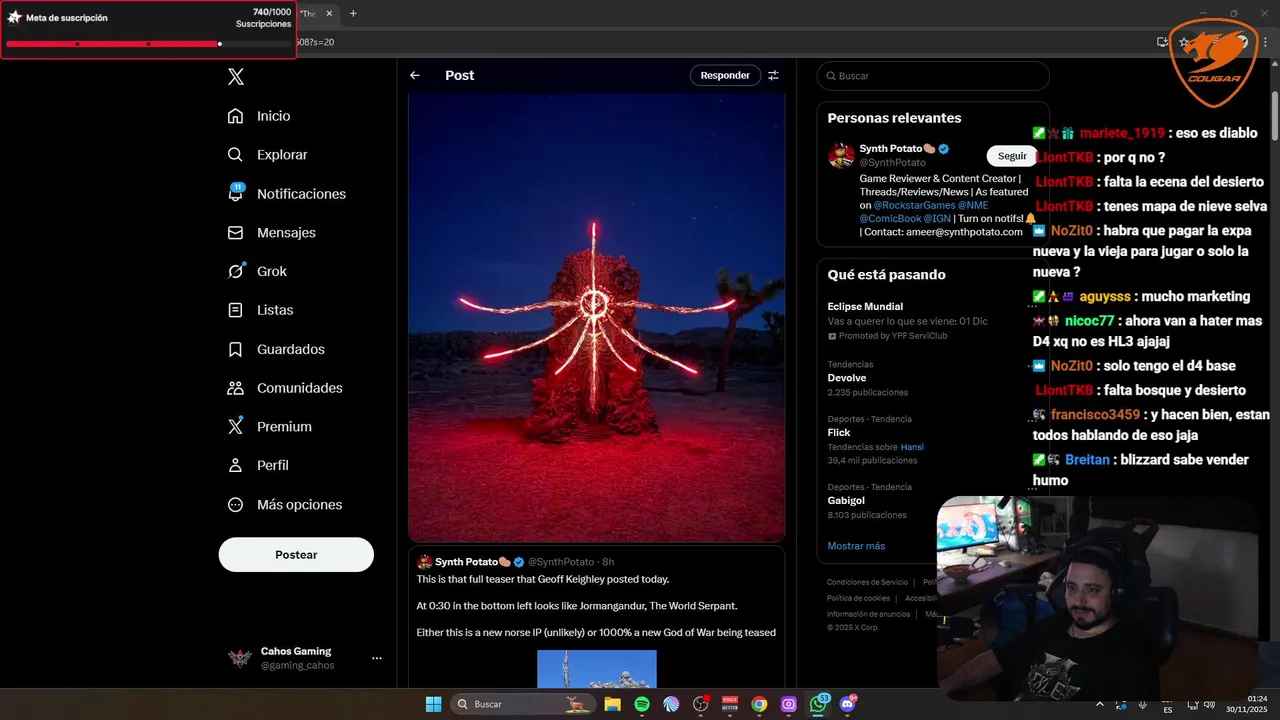Screen dimensions: 1280x720
Task: Open WhatsApp from taskbar
Action: point(819,704)
